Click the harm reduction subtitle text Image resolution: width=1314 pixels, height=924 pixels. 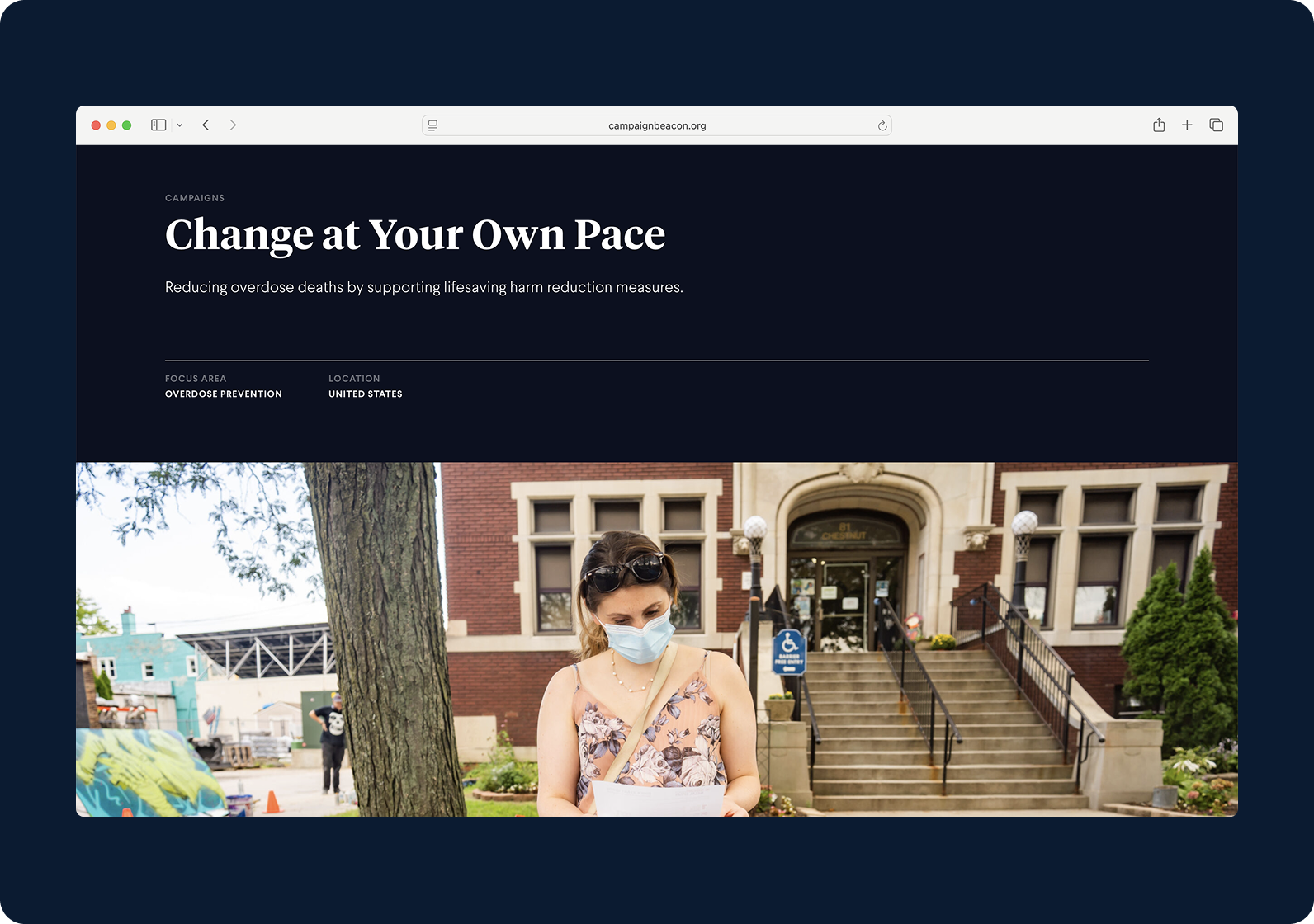(424, 287)
